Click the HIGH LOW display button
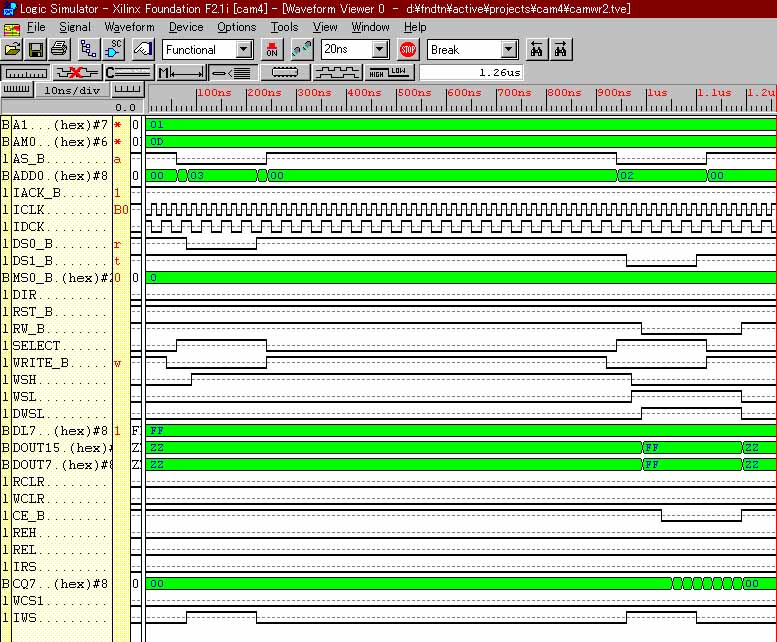The height and width of the screenshot is (642, 777). click(389, 72)
